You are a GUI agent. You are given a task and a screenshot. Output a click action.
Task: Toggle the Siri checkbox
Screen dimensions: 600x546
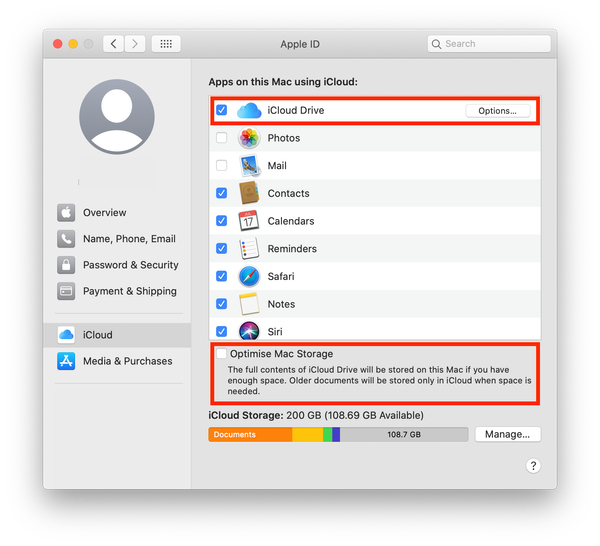click(x=222, y=331)
